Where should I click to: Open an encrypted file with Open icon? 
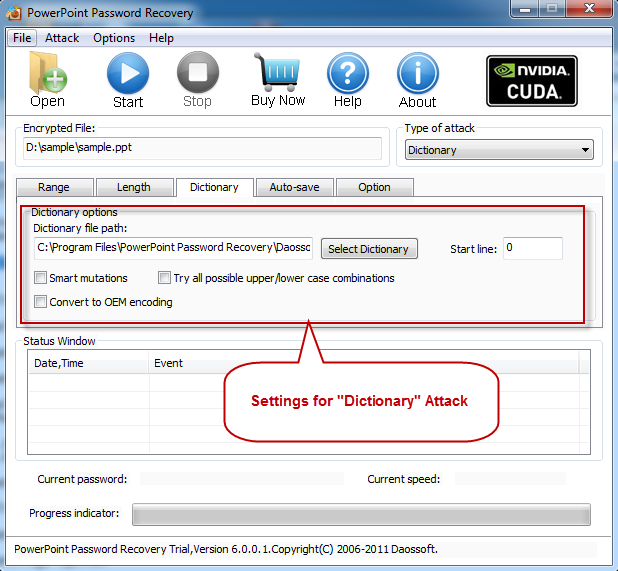tap(47, 80)
